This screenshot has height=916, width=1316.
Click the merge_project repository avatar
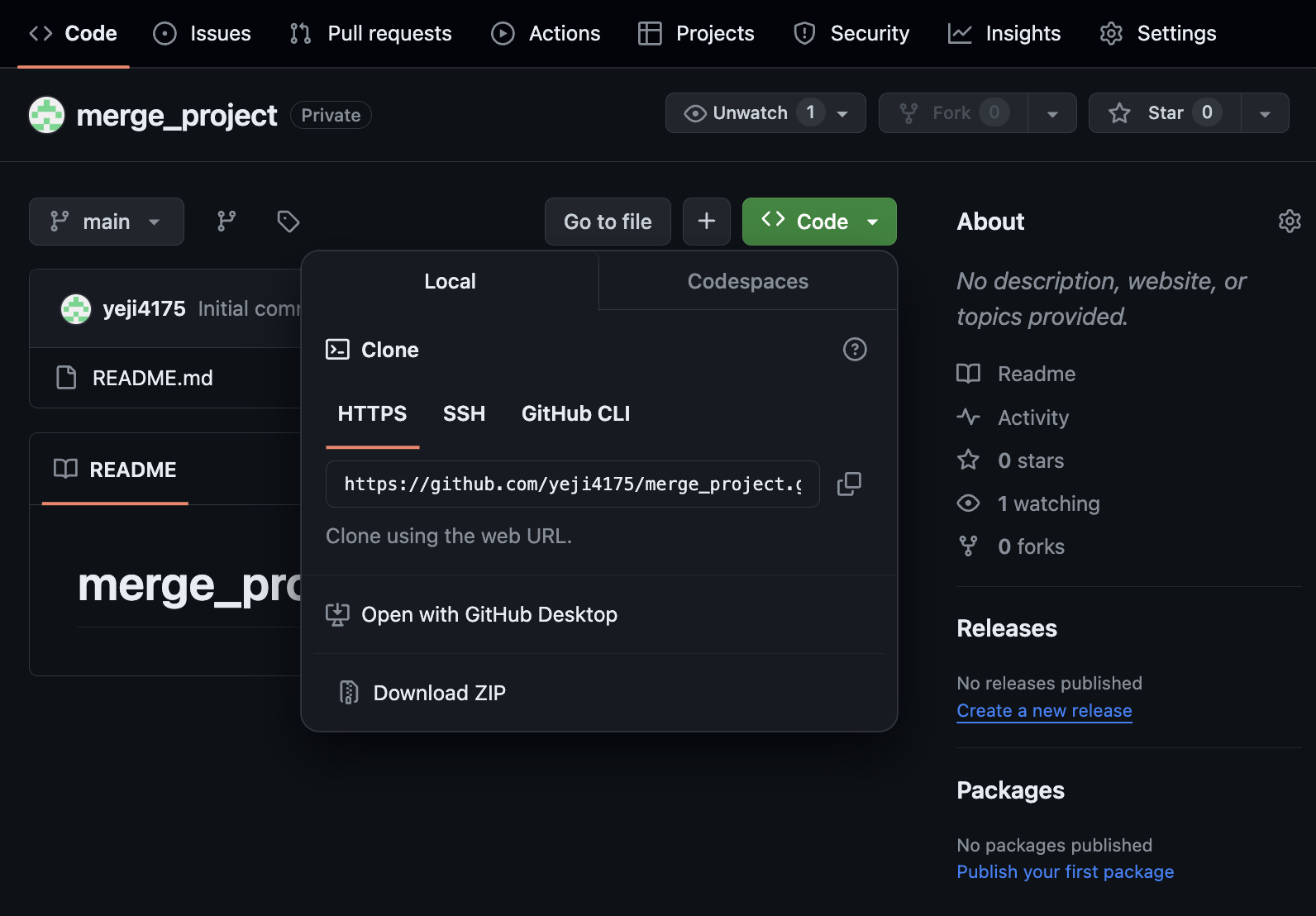click(x=46, y=115)
